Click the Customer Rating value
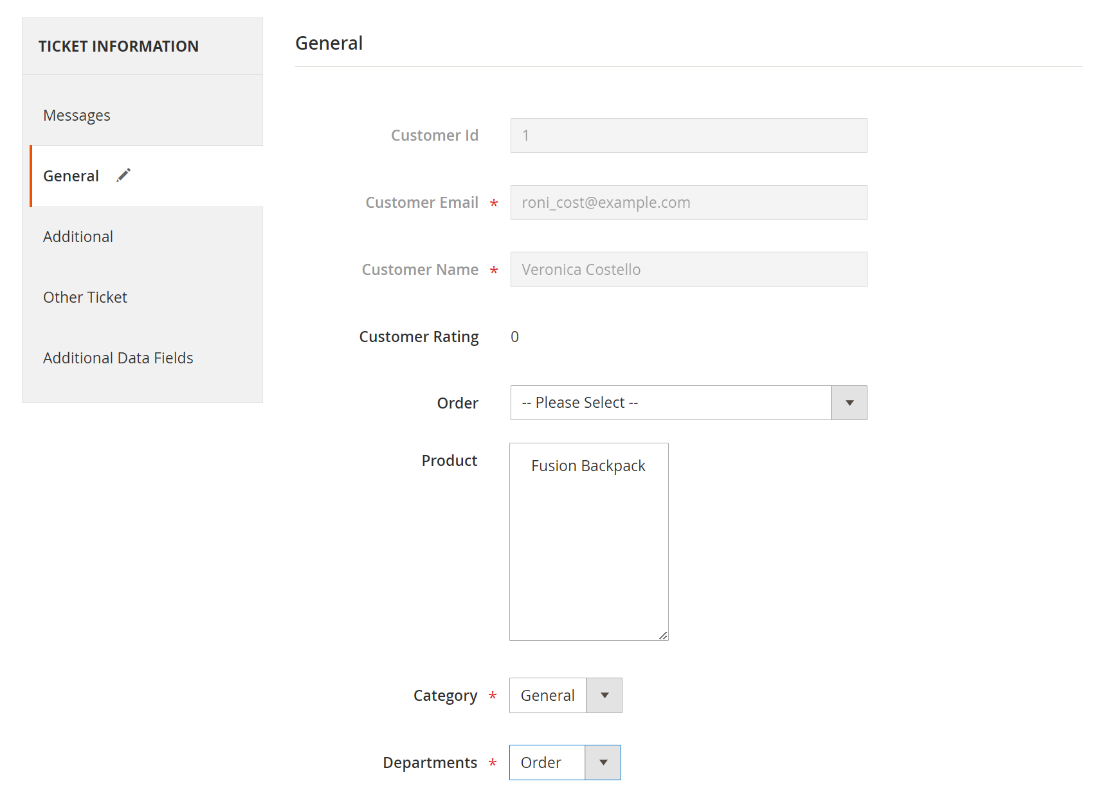 [x=515, y=337]
